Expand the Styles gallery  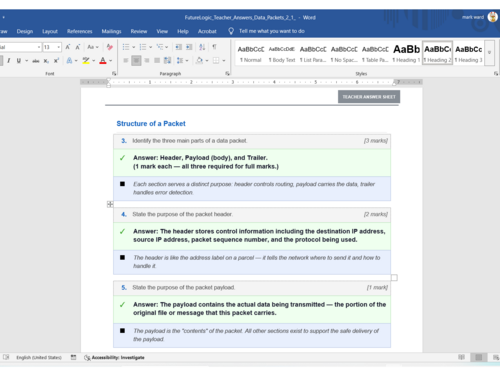click(489, 53)
